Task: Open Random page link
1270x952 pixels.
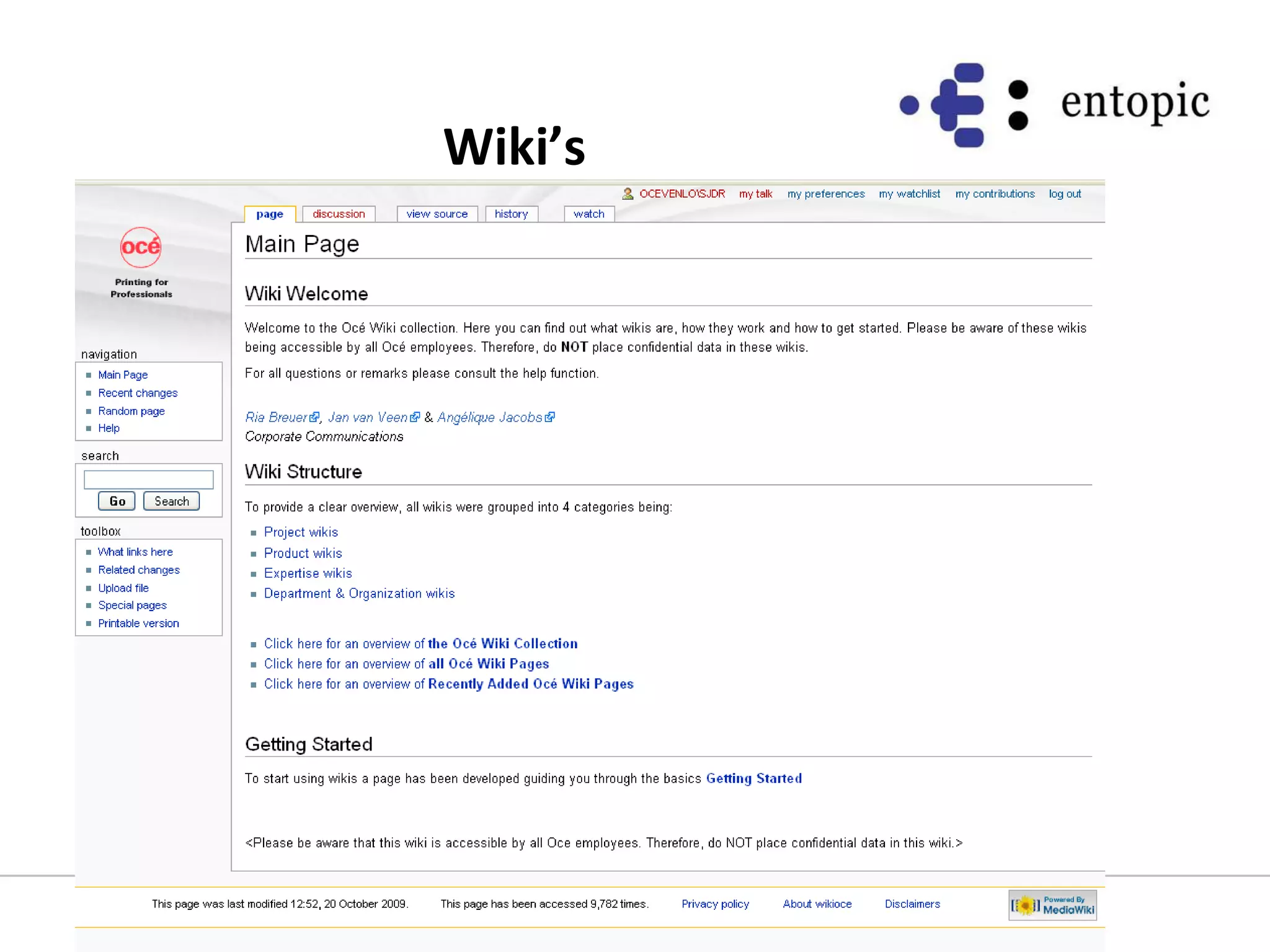Action: pos(131,411)
